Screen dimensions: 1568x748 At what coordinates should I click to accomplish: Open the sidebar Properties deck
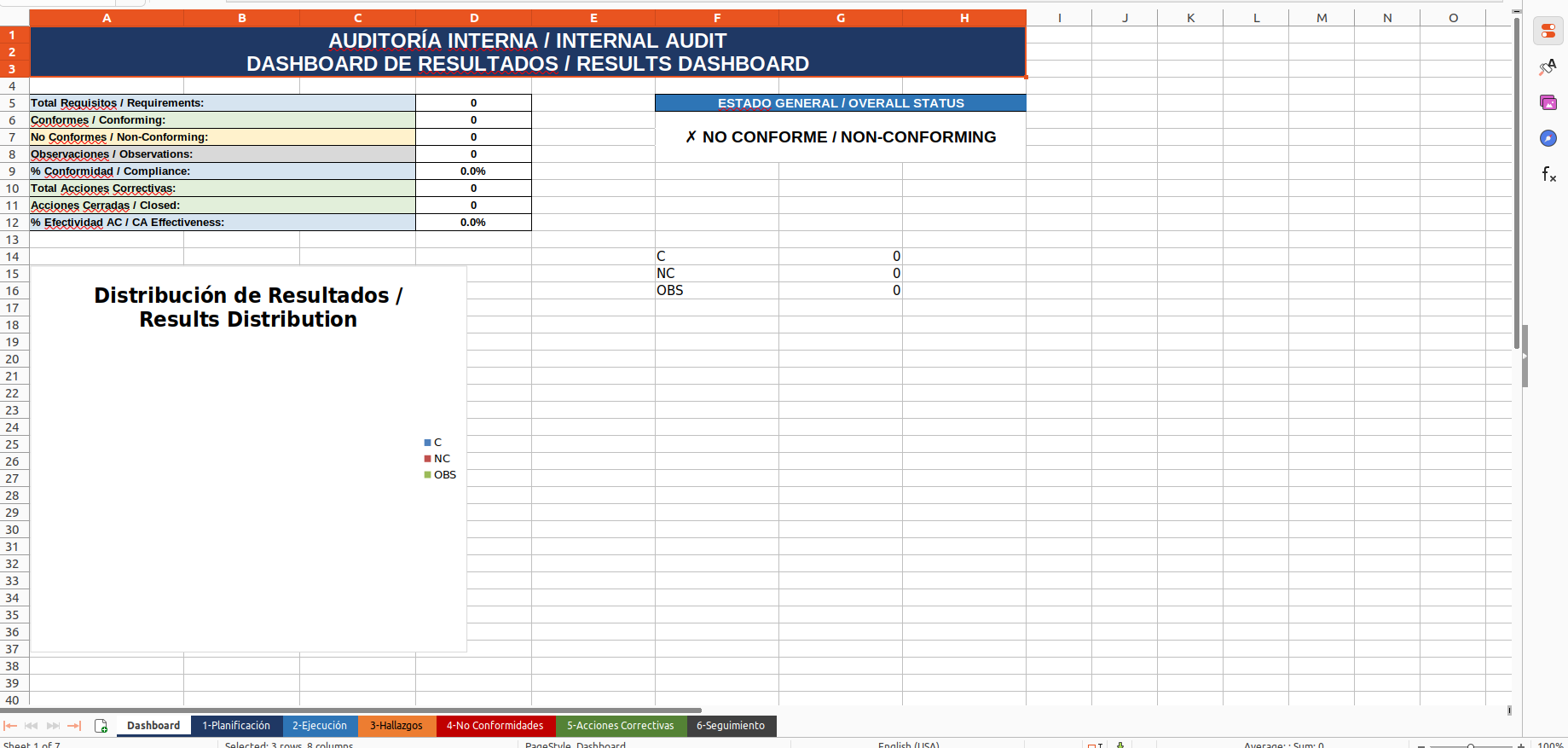tap(1548, 32)
